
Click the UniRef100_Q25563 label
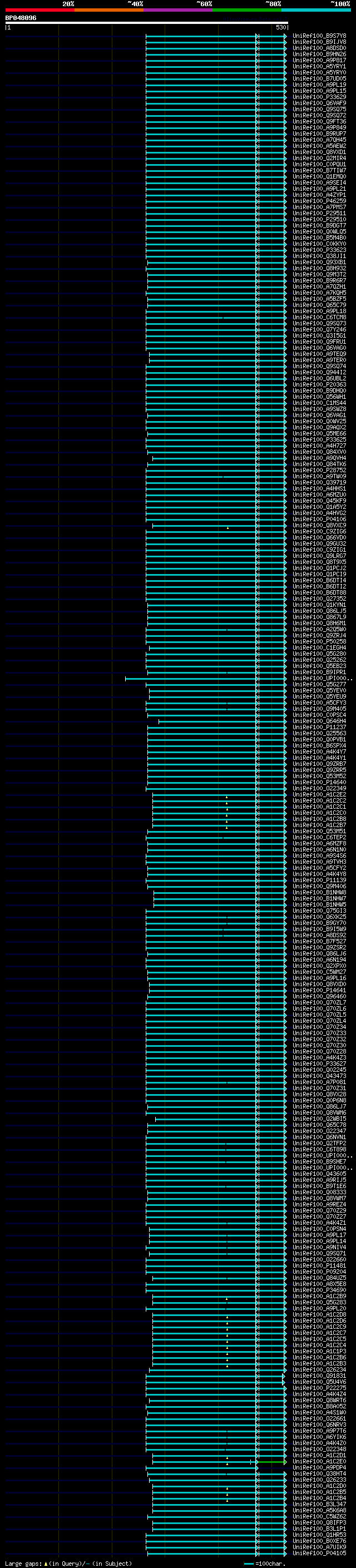tap(319, 734)
